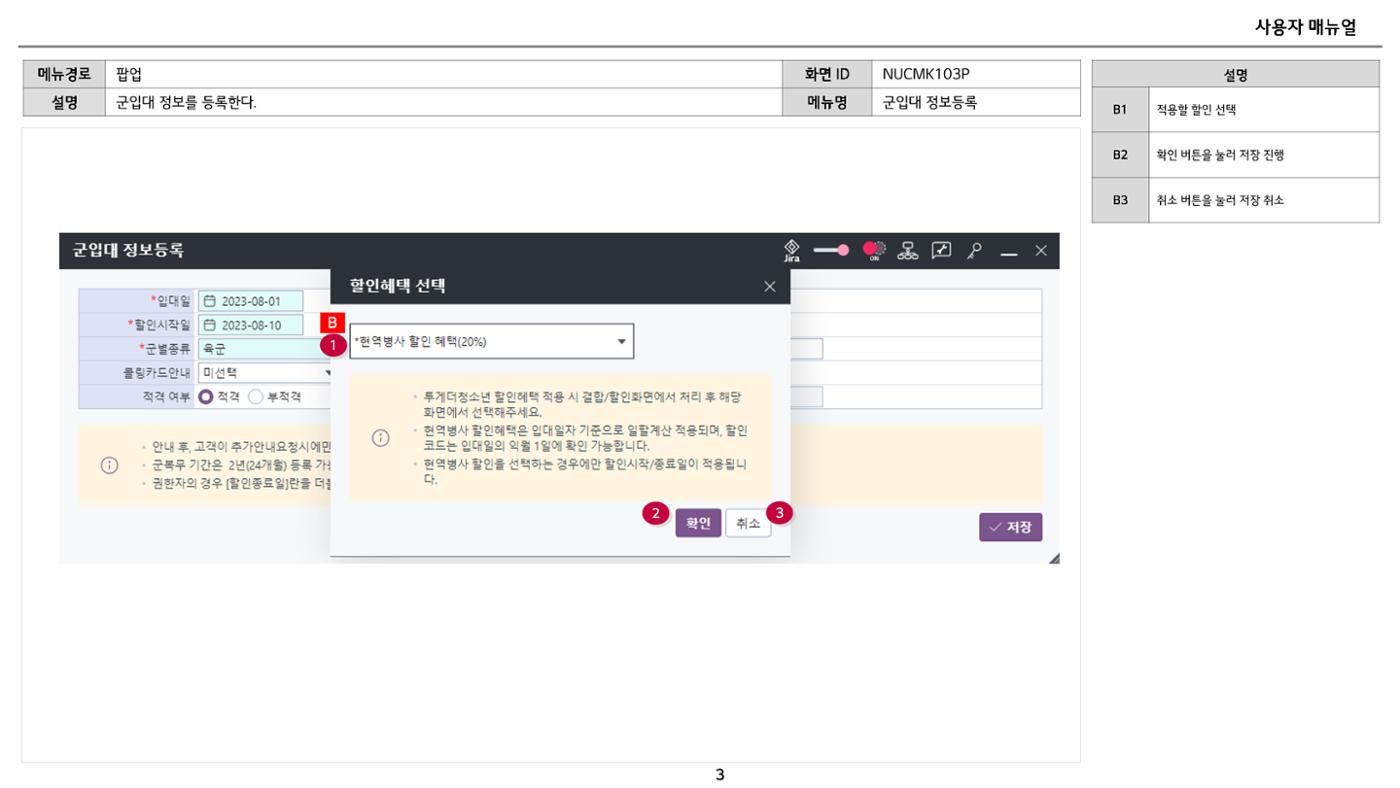Screen dimensions: 1400x788
Task: Click the 적용할 할인 선택 description text
Action: point(1196,110)
